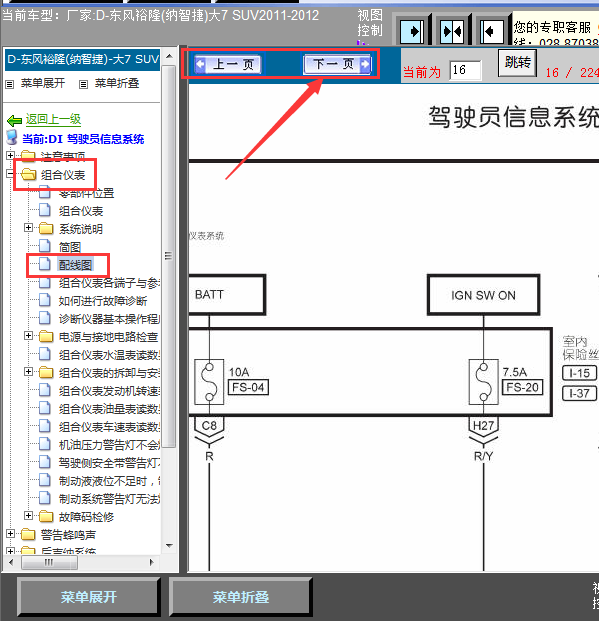Open the 组合仪表 document page item
The width and height of the screenshot is (599, 621).
81,211
